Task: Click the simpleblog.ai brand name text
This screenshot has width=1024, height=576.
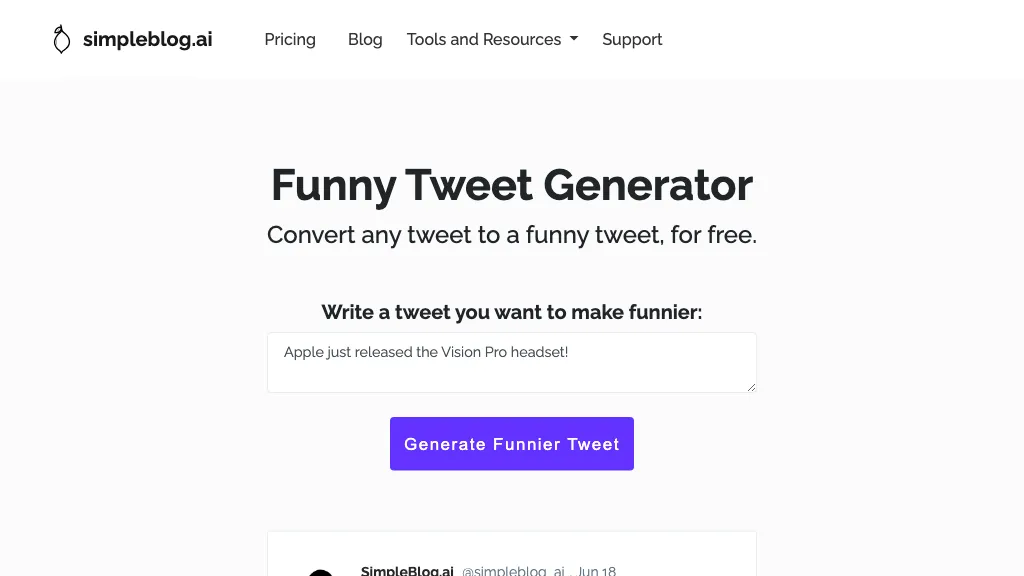Action: pyautogui.click(x=147, y=40)
